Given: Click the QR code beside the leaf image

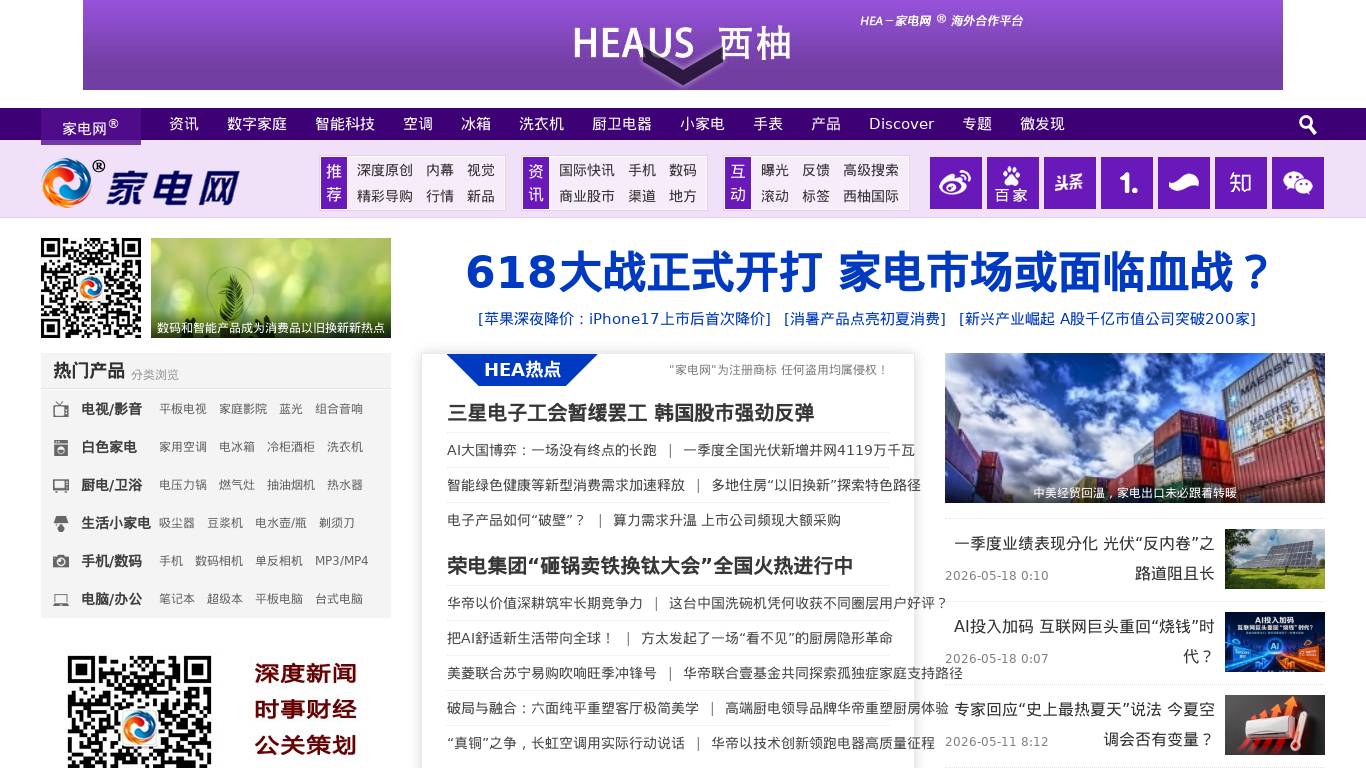Looking at the screenshot, I should coord(91,288).
